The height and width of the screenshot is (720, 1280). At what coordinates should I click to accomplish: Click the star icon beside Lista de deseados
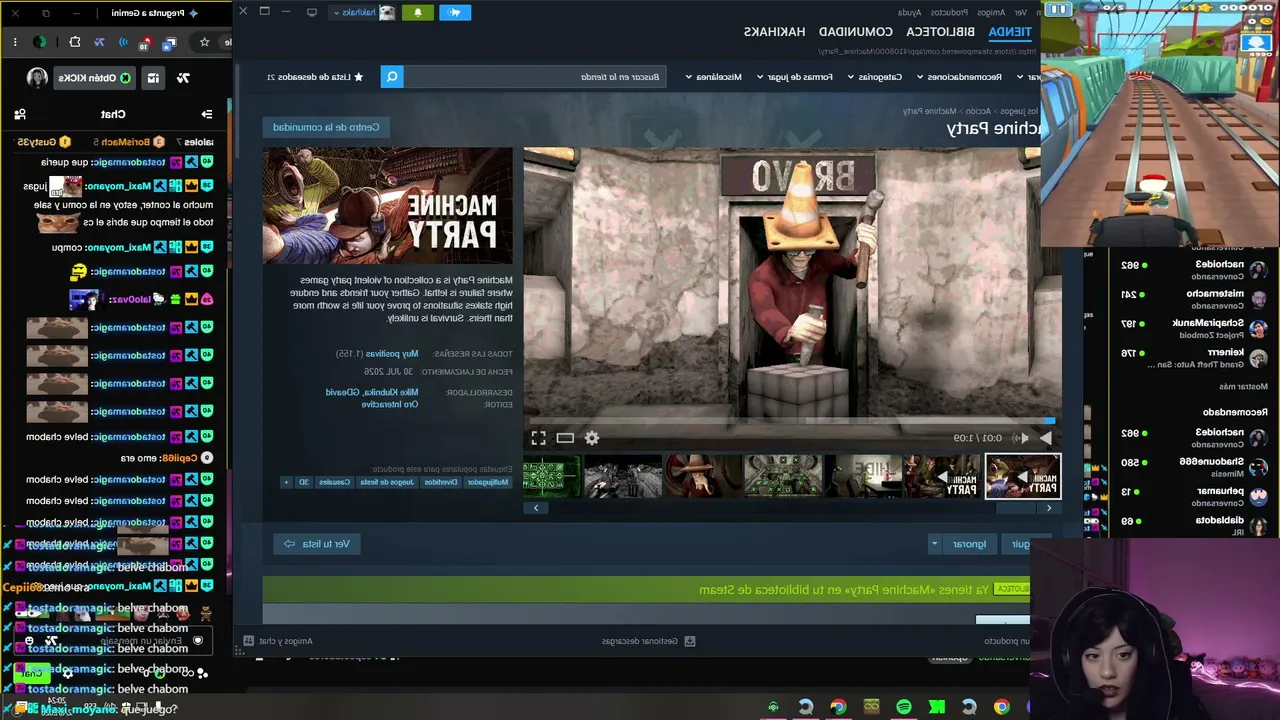pyautogui.click(x=359, y=76)
